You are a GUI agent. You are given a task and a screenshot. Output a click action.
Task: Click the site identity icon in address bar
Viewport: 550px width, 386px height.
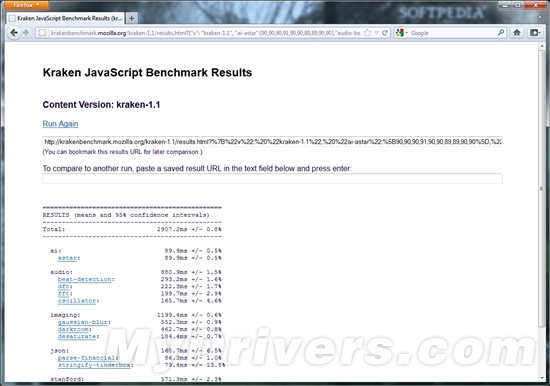pos(42,33)
